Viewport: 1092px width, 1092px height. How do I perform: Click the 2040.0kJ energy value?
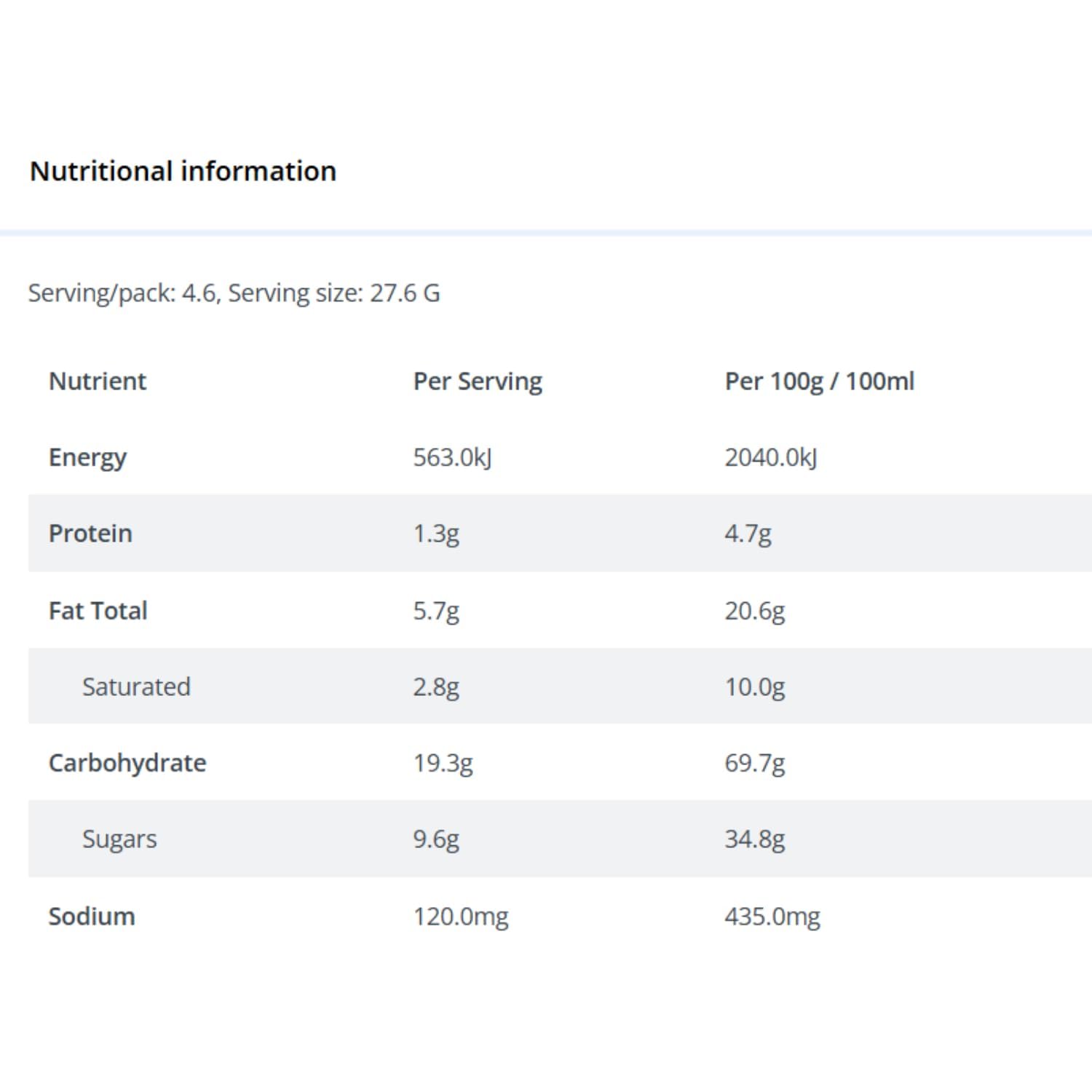click(770, 457)
